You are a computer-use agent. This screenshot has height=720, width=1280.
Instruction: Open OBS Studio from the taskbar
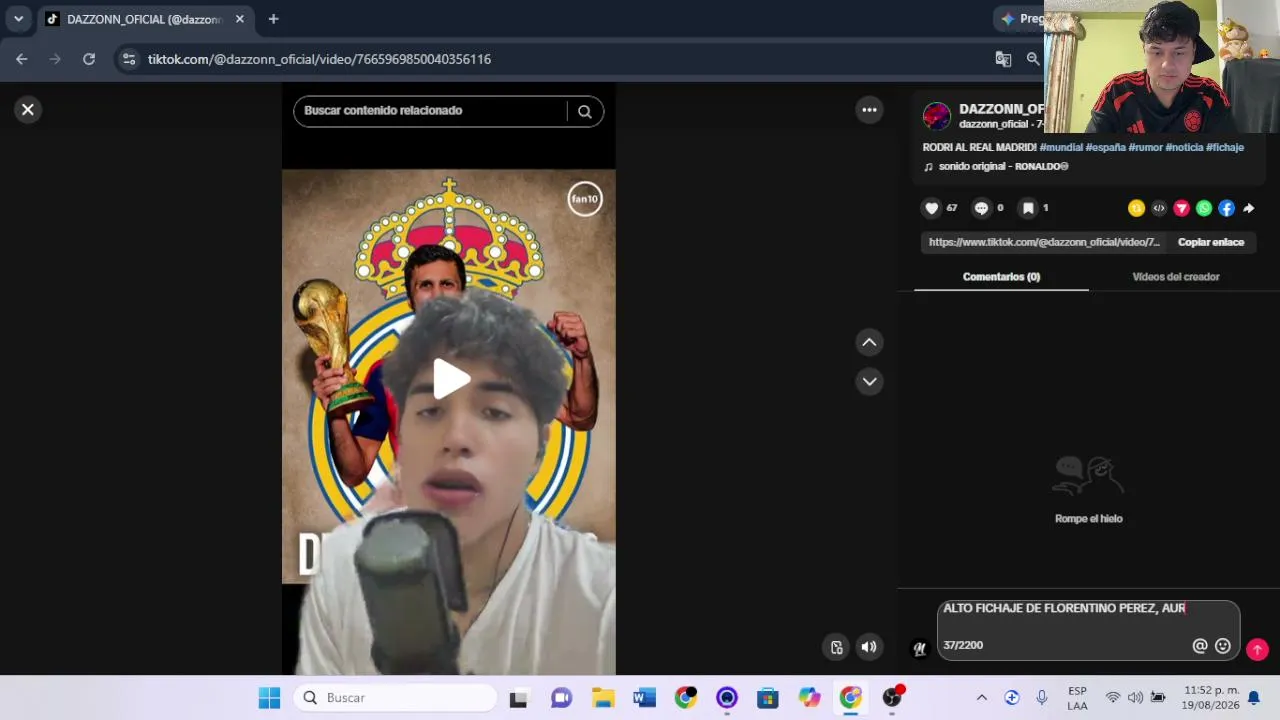[x=892, y=698]
